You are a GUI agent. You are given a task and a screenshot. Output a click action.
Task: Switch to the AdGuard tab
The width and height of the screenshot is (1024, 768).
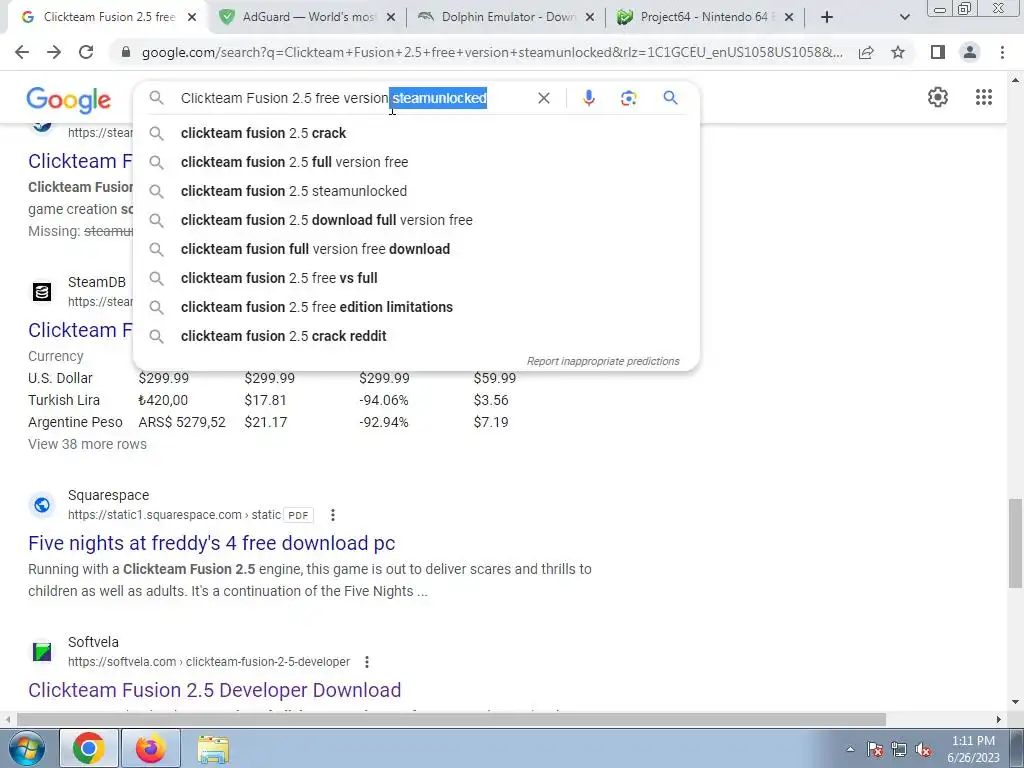pyautogui.click(x=308, y=18)
